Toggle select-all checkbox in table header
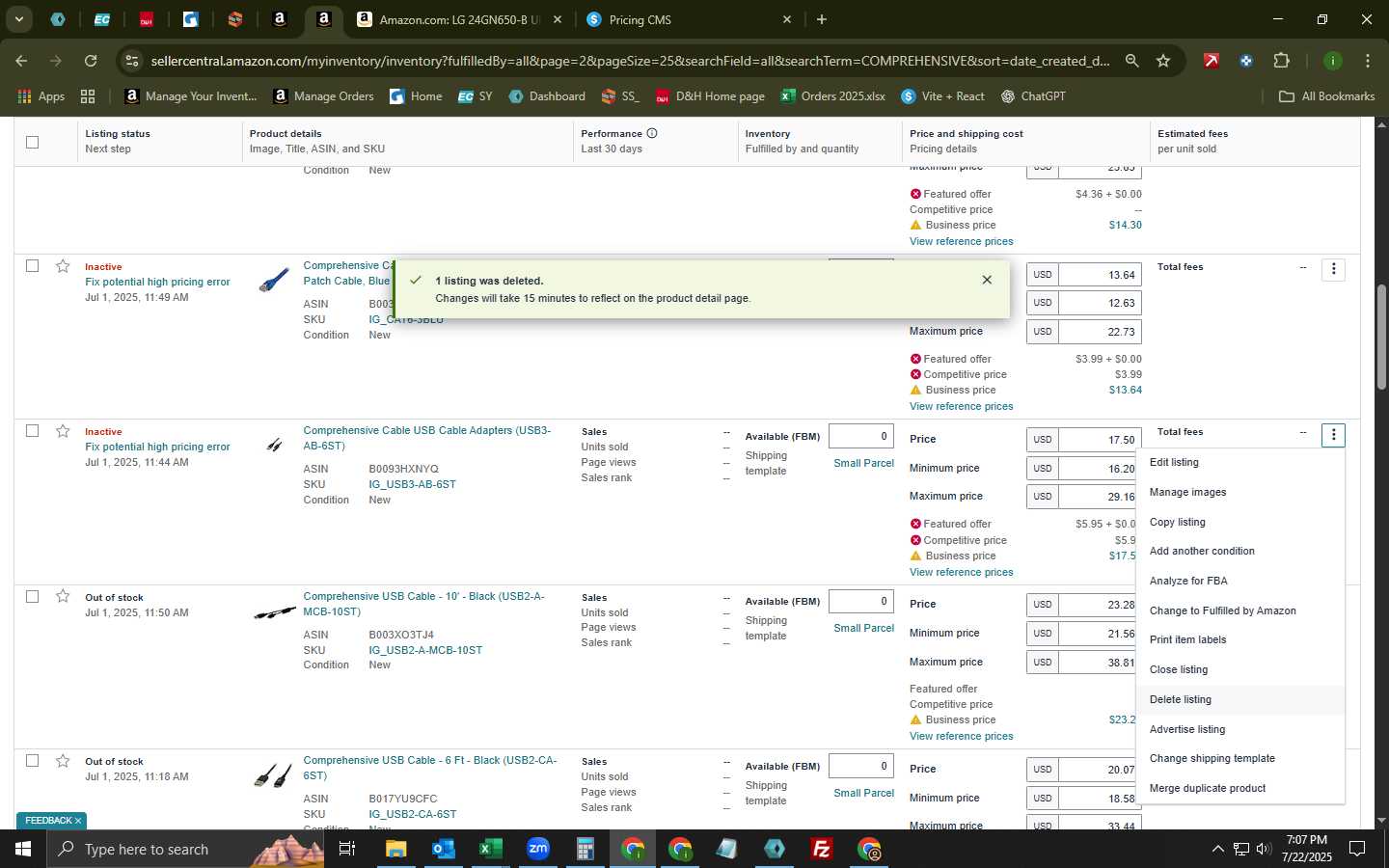This screenshot has height=868, width=1389. tap(32, 142)
